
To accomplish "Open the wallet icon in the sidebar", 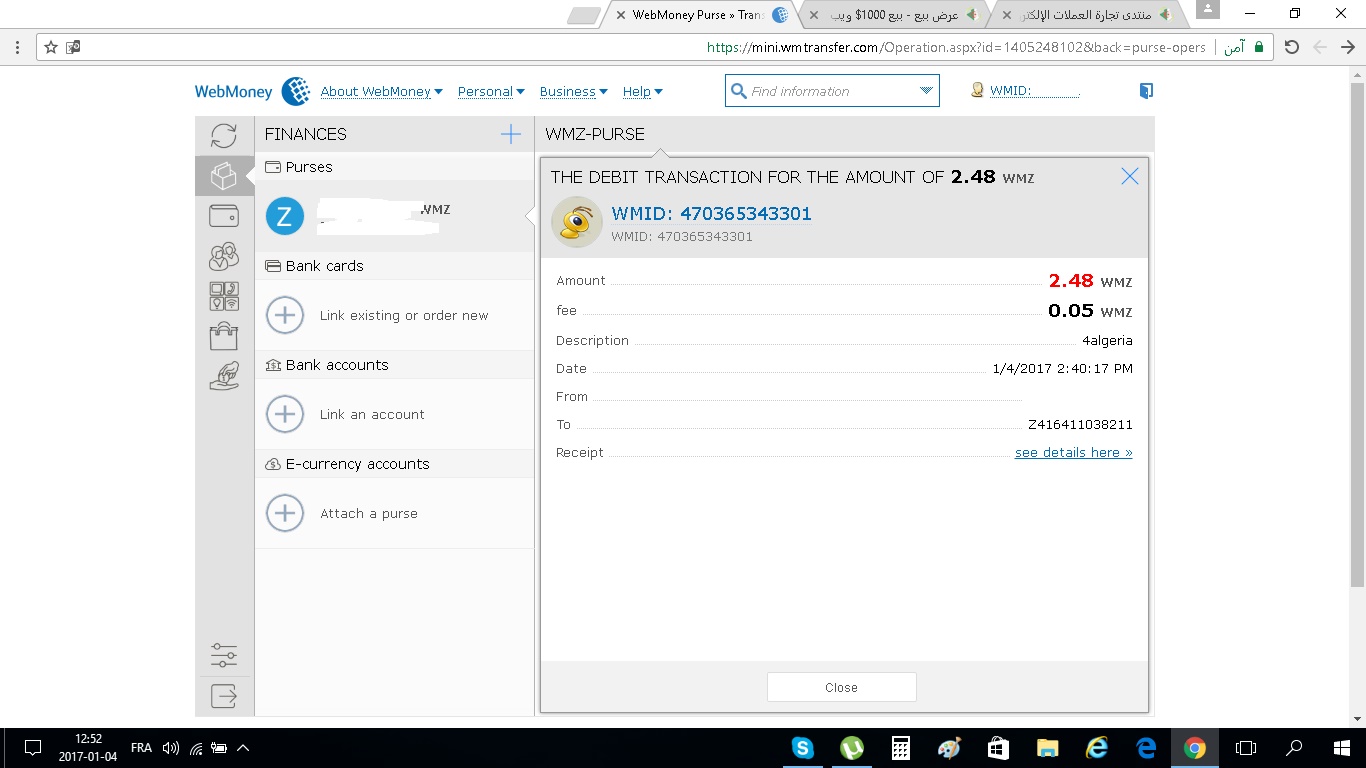I will point(224,215).
